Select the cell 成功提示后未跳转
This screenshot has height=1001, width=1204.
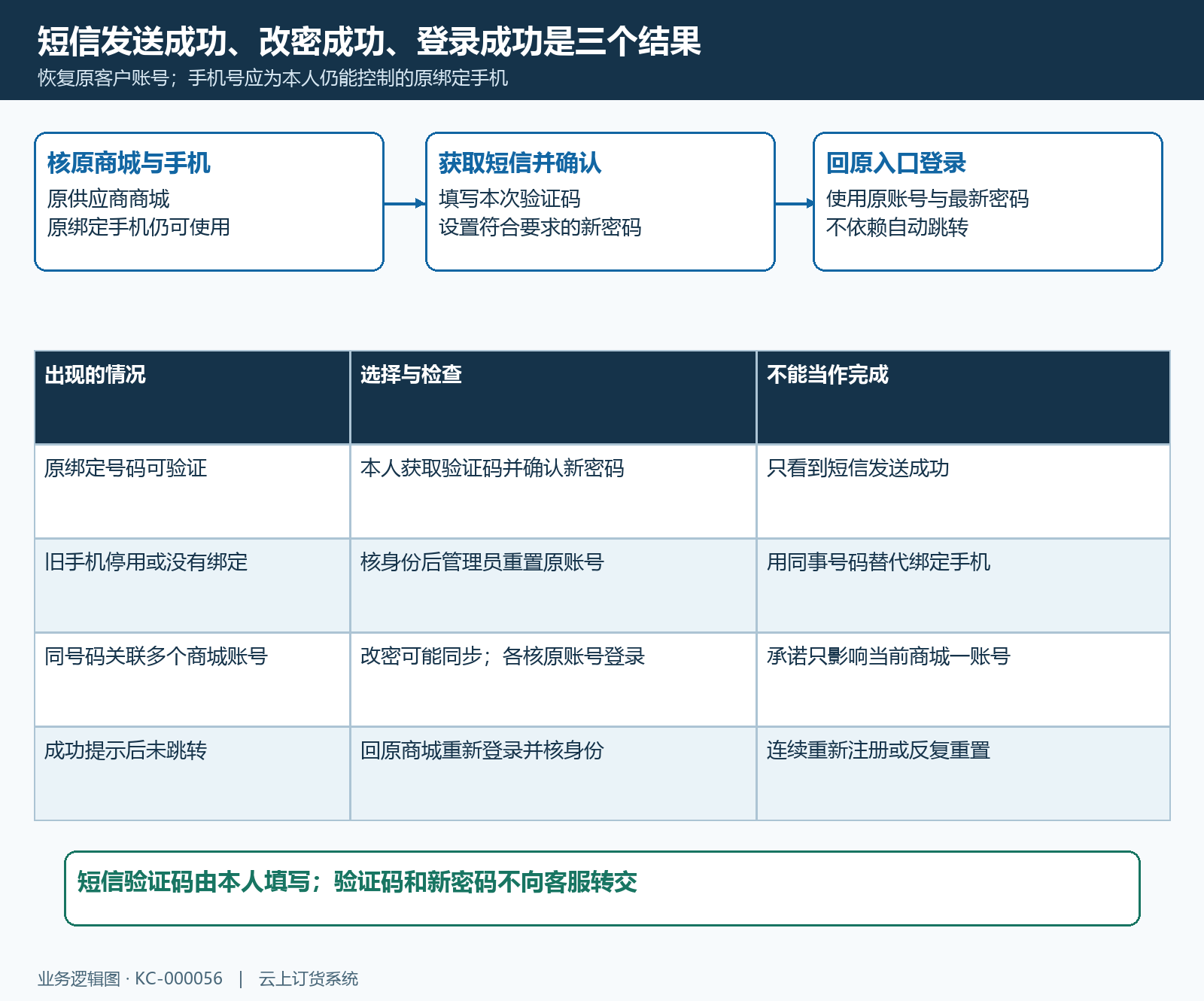(192, 774)
